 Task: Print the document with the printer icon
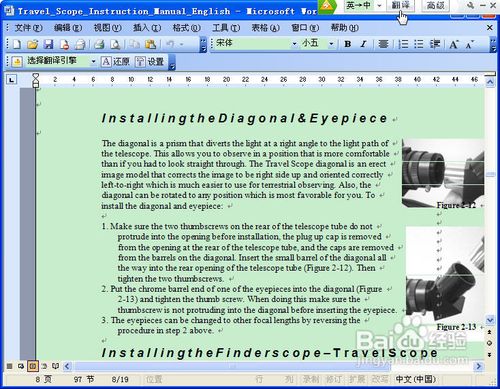pyautogui.click(x=99, y=44)
